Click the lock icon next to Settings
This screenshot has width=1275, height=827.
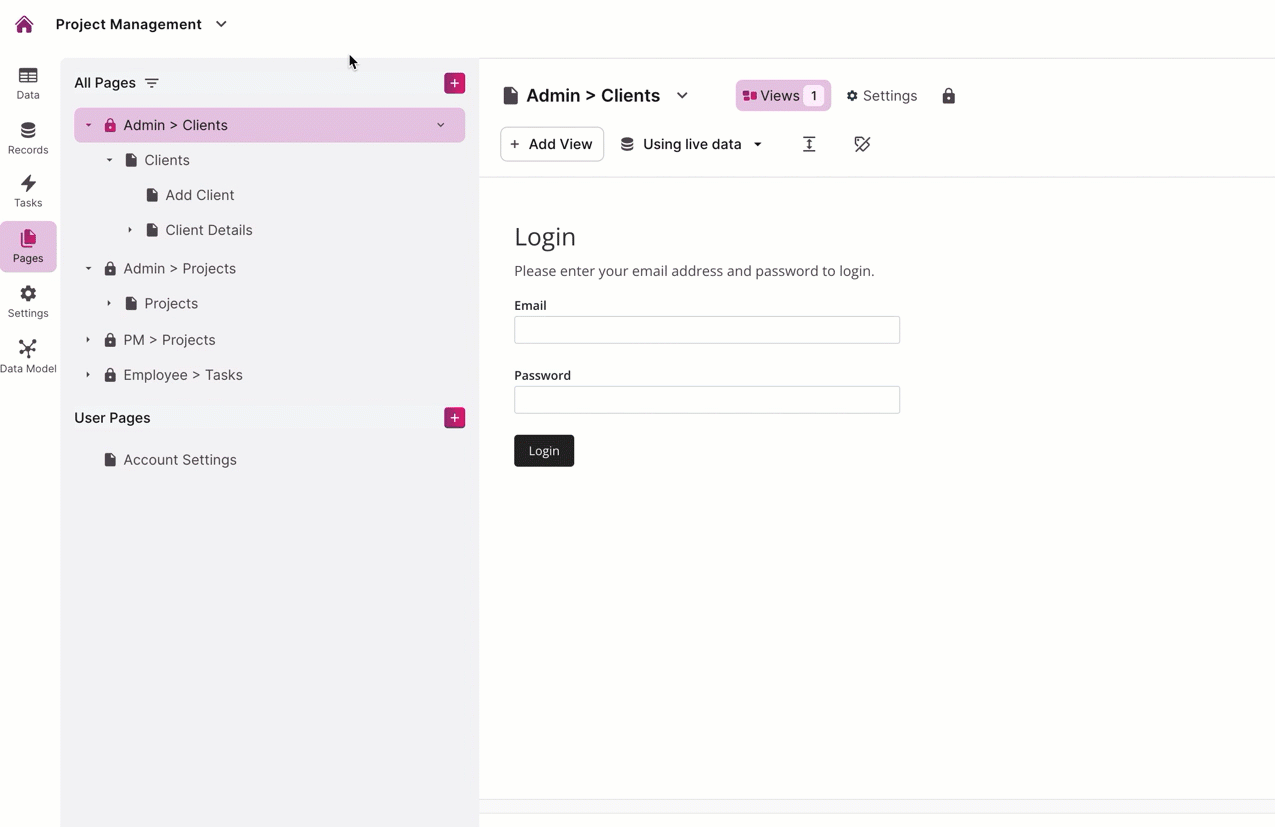(948, 96)
